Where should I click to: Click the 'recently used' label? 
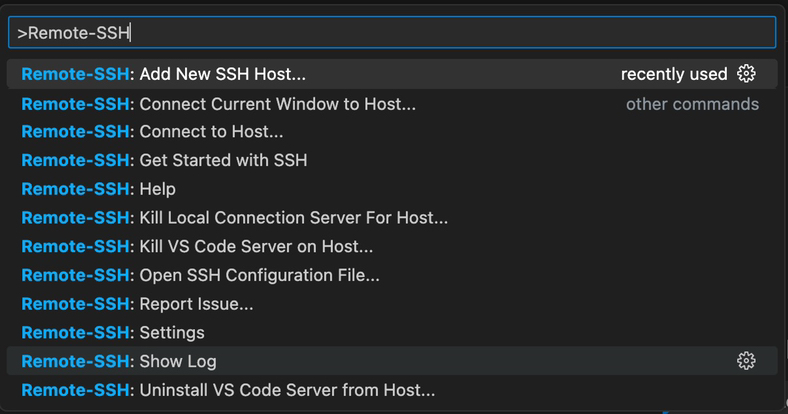(674, 74)
